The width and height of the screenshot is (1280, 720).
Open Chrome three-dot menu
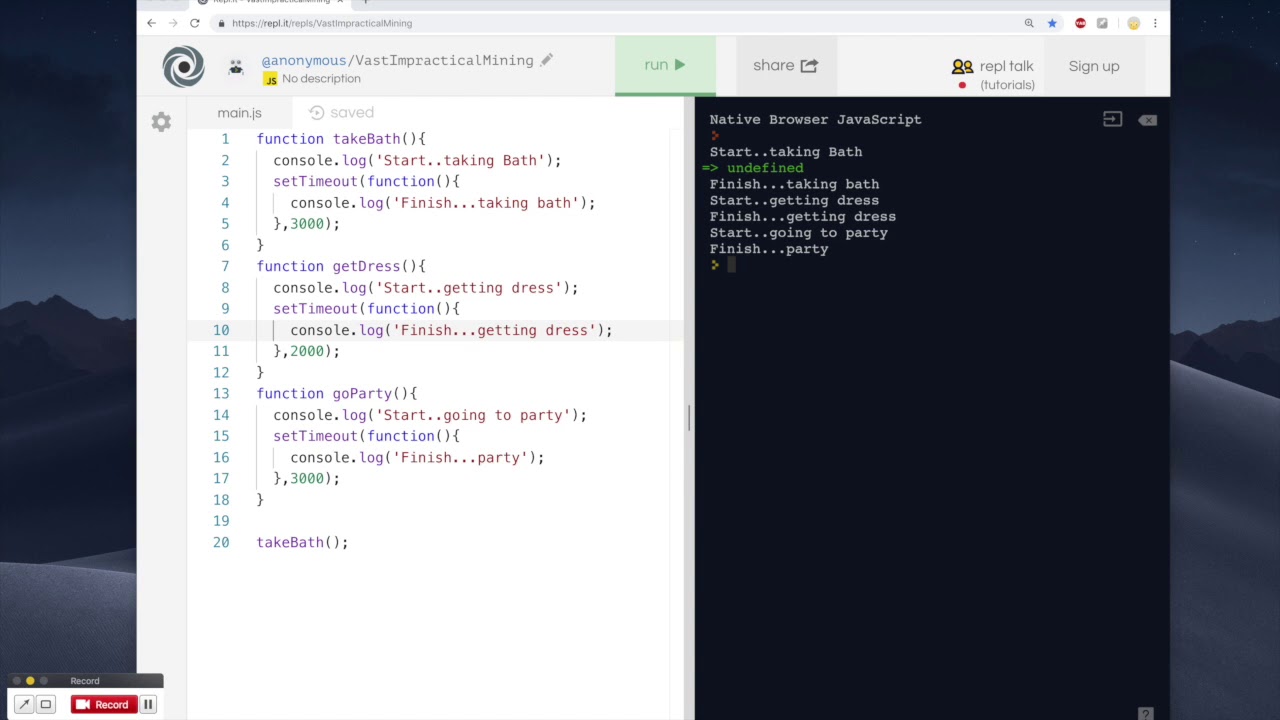tap(1155, 23)
